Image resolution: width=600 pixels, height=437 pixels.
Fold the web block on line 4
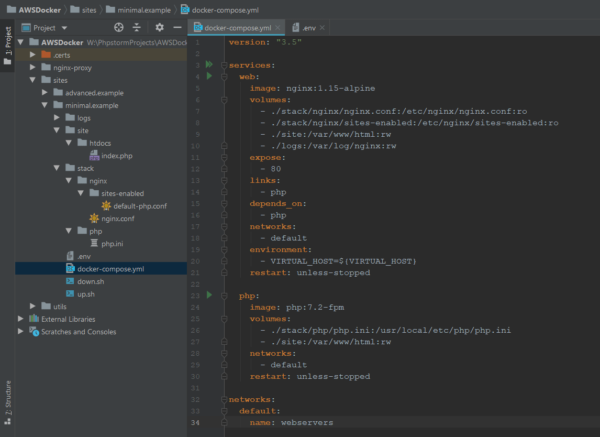pyautogui.click(x=224, y=77)
